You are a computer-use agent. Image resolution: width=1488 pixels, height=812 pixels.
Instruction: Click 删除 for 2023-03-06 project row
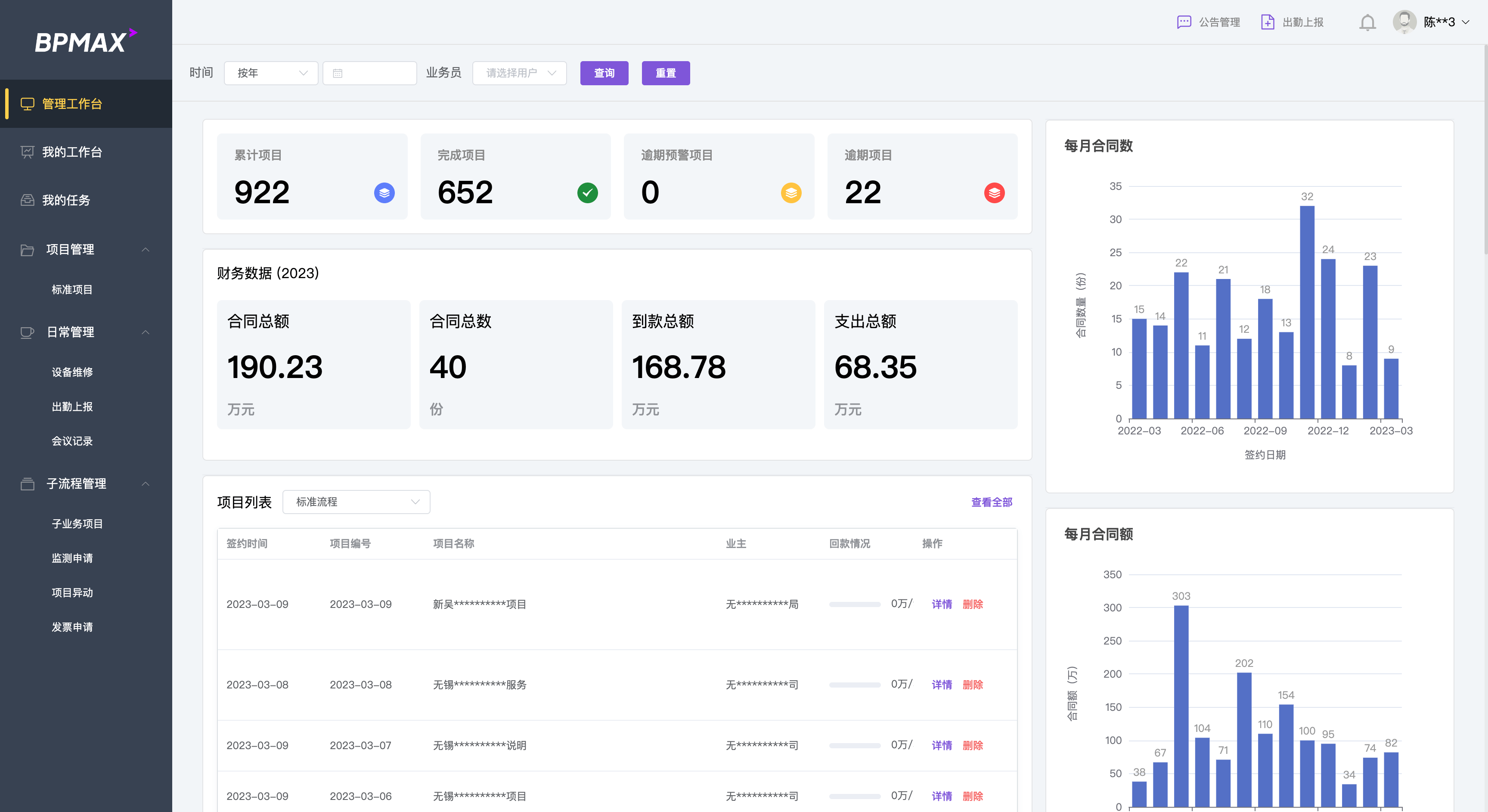pos(973,797)
